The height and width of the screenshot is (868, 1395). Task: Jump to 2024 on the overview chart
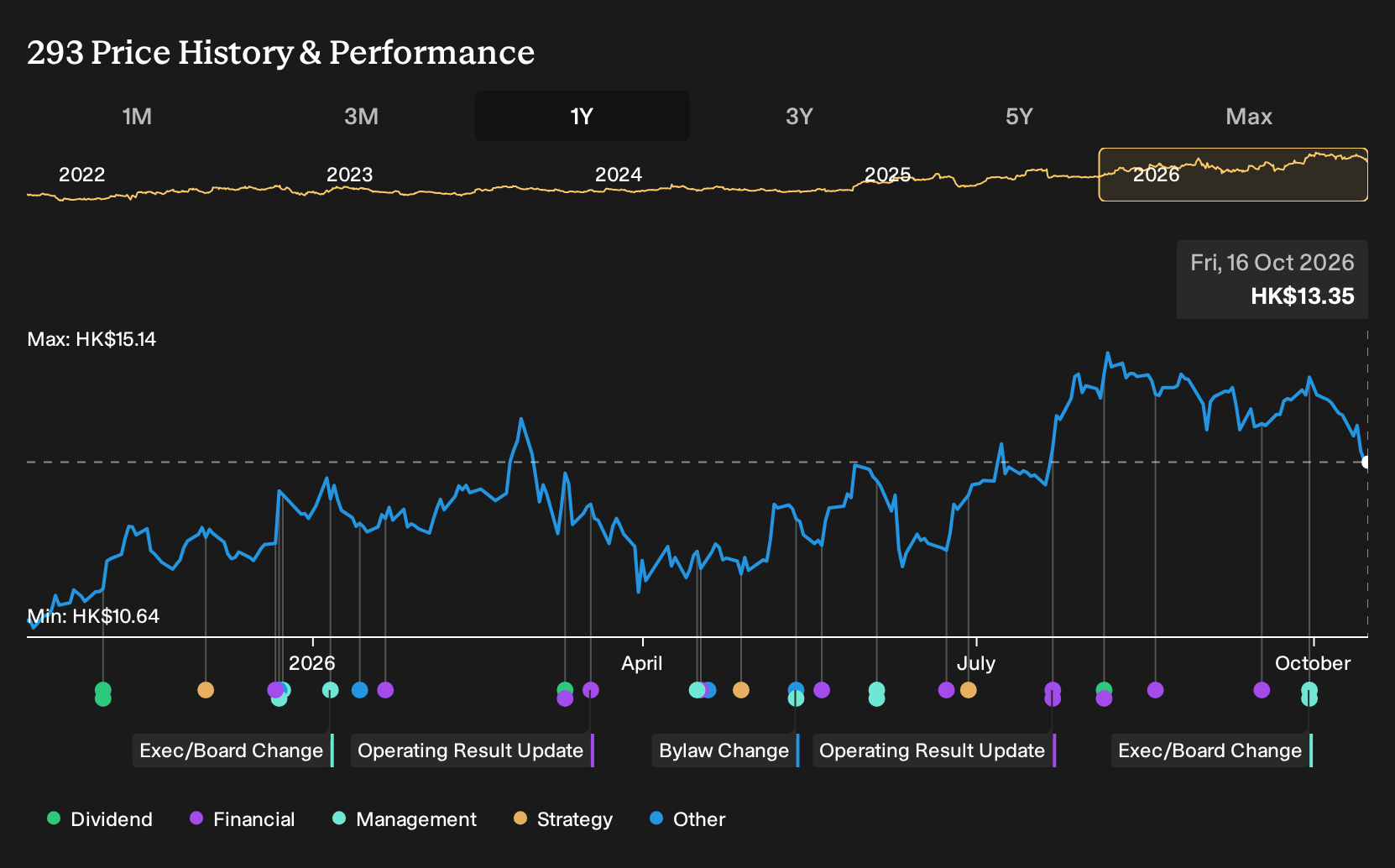pos(618,175)
